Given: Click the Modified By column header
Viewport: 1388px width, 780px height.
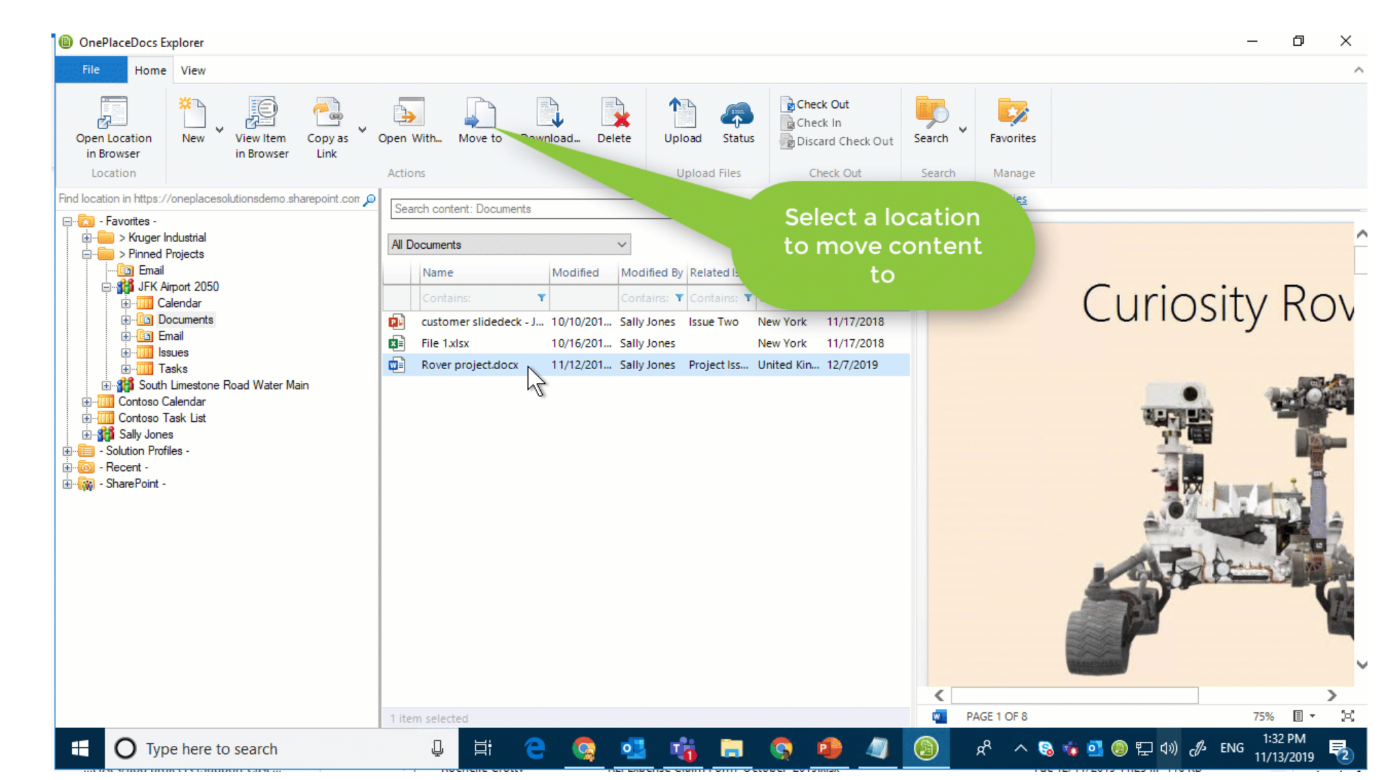Looking at the screenshot, I should coord(651,272).
